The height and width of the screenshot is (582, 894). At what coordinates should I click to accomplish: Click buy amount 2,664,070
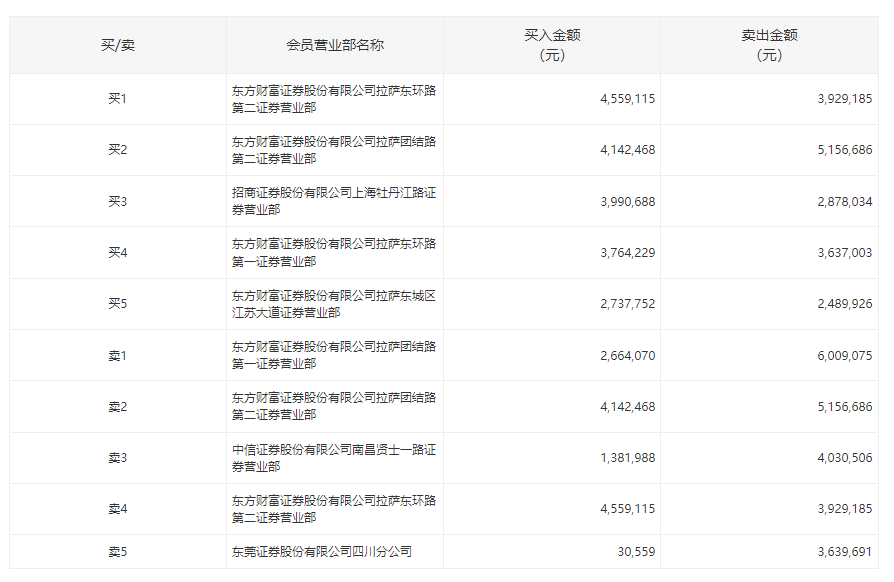pyautogui.click(x=628, y=356)
